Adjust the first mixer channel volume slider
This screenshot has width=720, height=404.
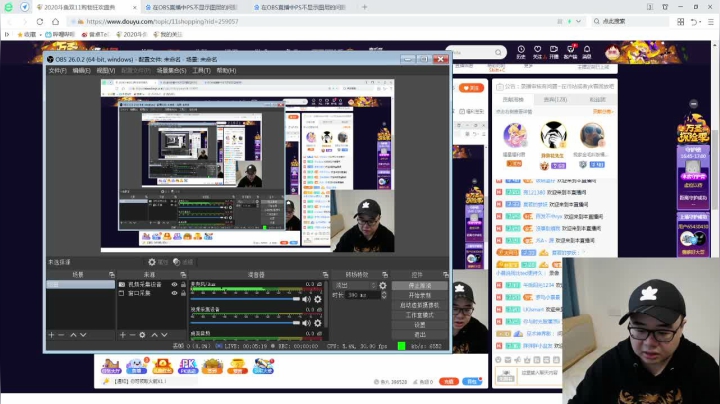245,299
